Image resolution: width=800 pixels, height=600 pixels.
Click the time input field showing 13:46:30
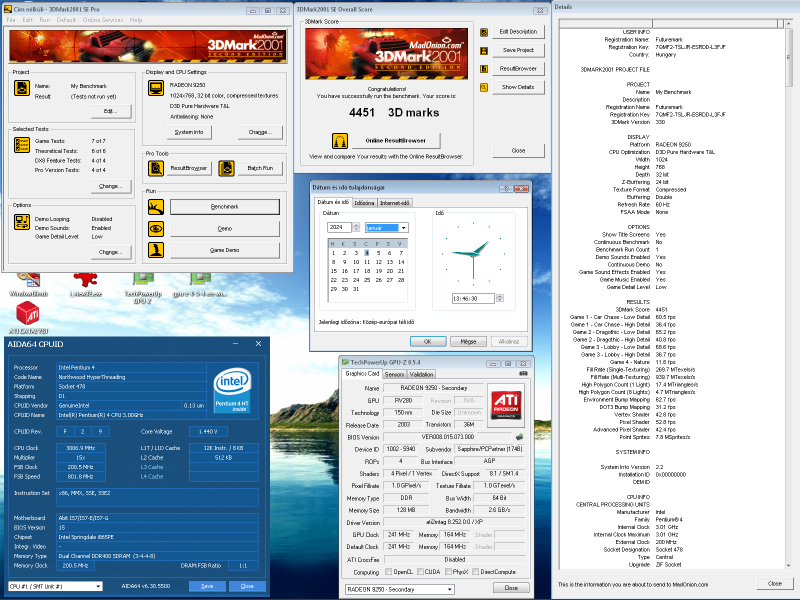472,298
